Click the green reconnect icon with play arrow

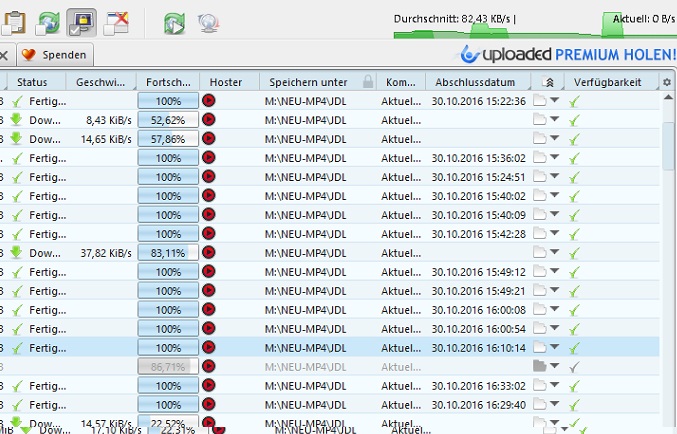coord(174,22)
